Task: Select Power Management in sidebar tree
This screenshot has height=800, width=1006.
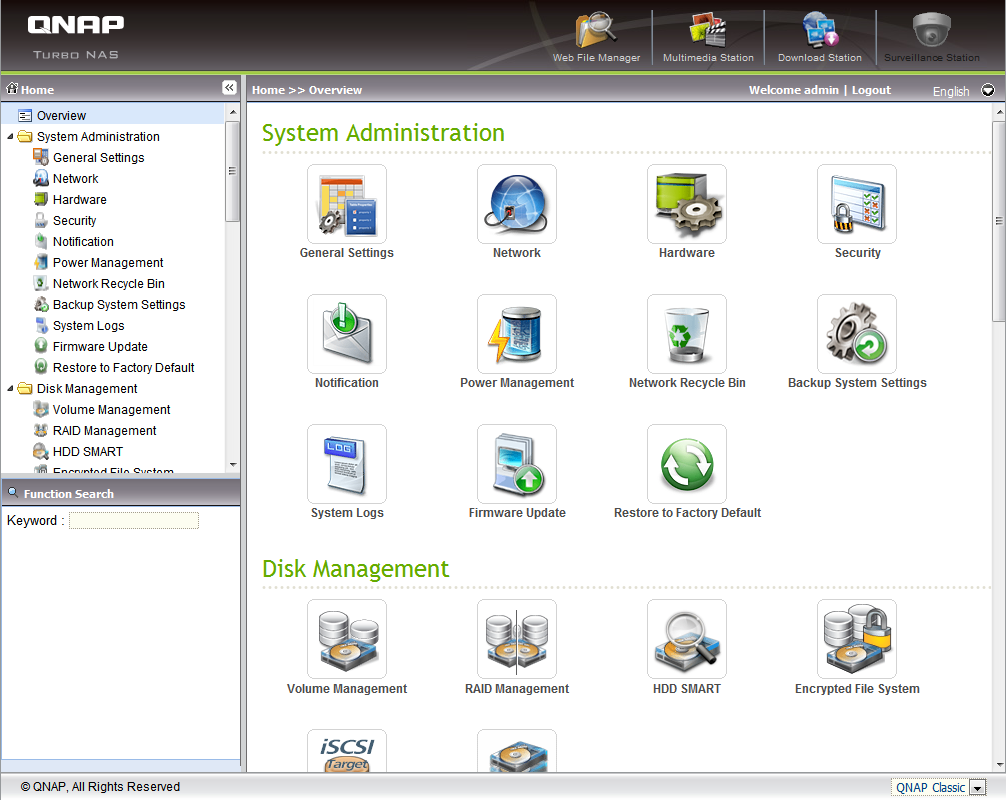Action: [x=107, y=263]
